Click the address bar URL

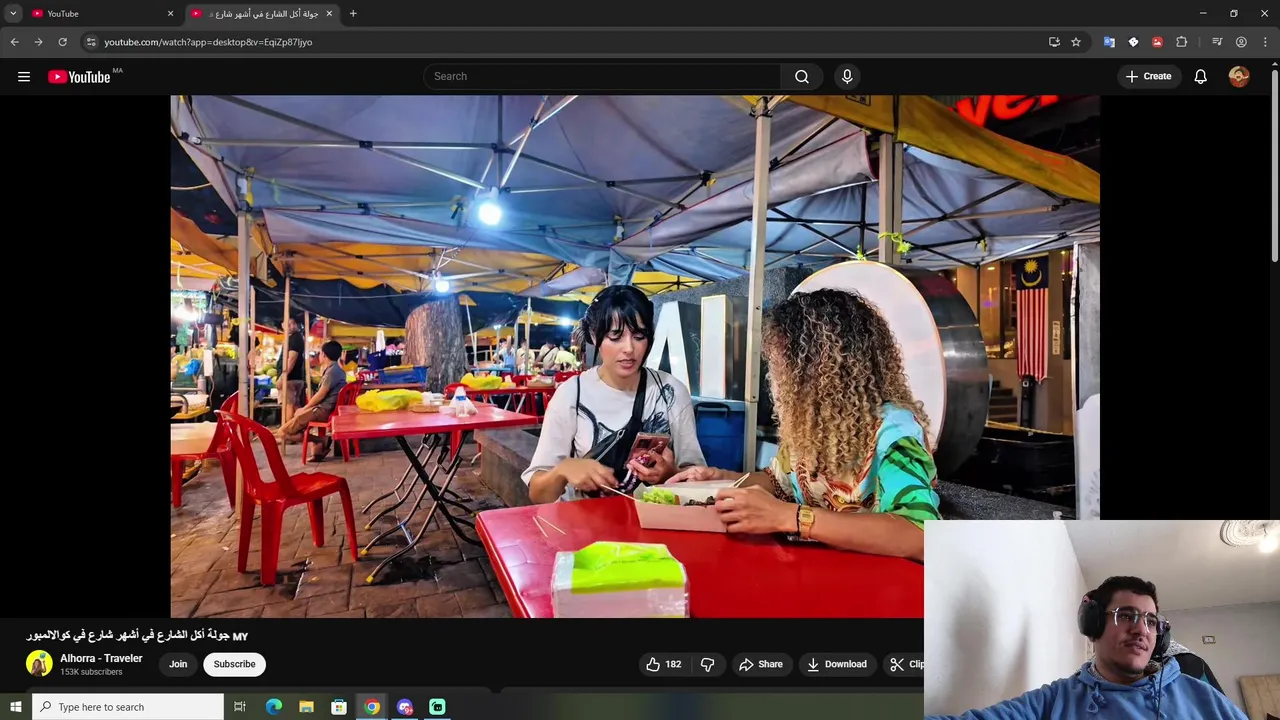pyautogui.click(x=208, y=42)
